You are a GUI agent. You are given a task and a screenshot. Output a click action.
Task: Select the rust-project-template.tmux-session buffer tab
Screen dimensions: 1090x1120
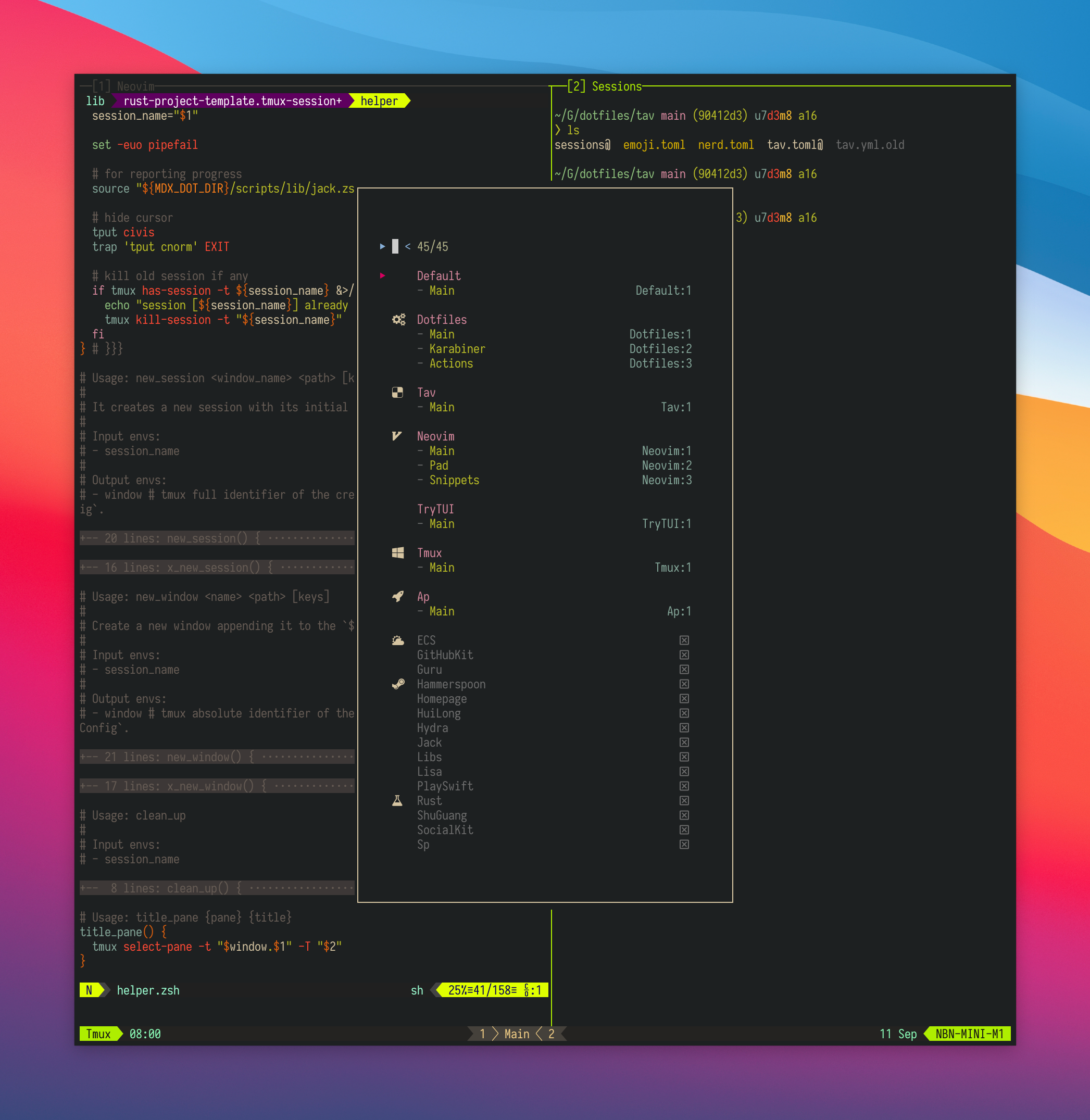232,102
